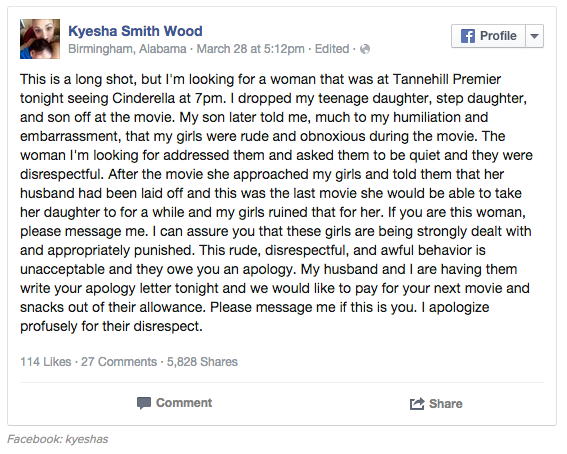Image resolution: width=567 pixels, height=454 pixels.
Task: Open the March 28 at 5:12pm timestamp
Action: pyautogui.click(x=250, y=49)
